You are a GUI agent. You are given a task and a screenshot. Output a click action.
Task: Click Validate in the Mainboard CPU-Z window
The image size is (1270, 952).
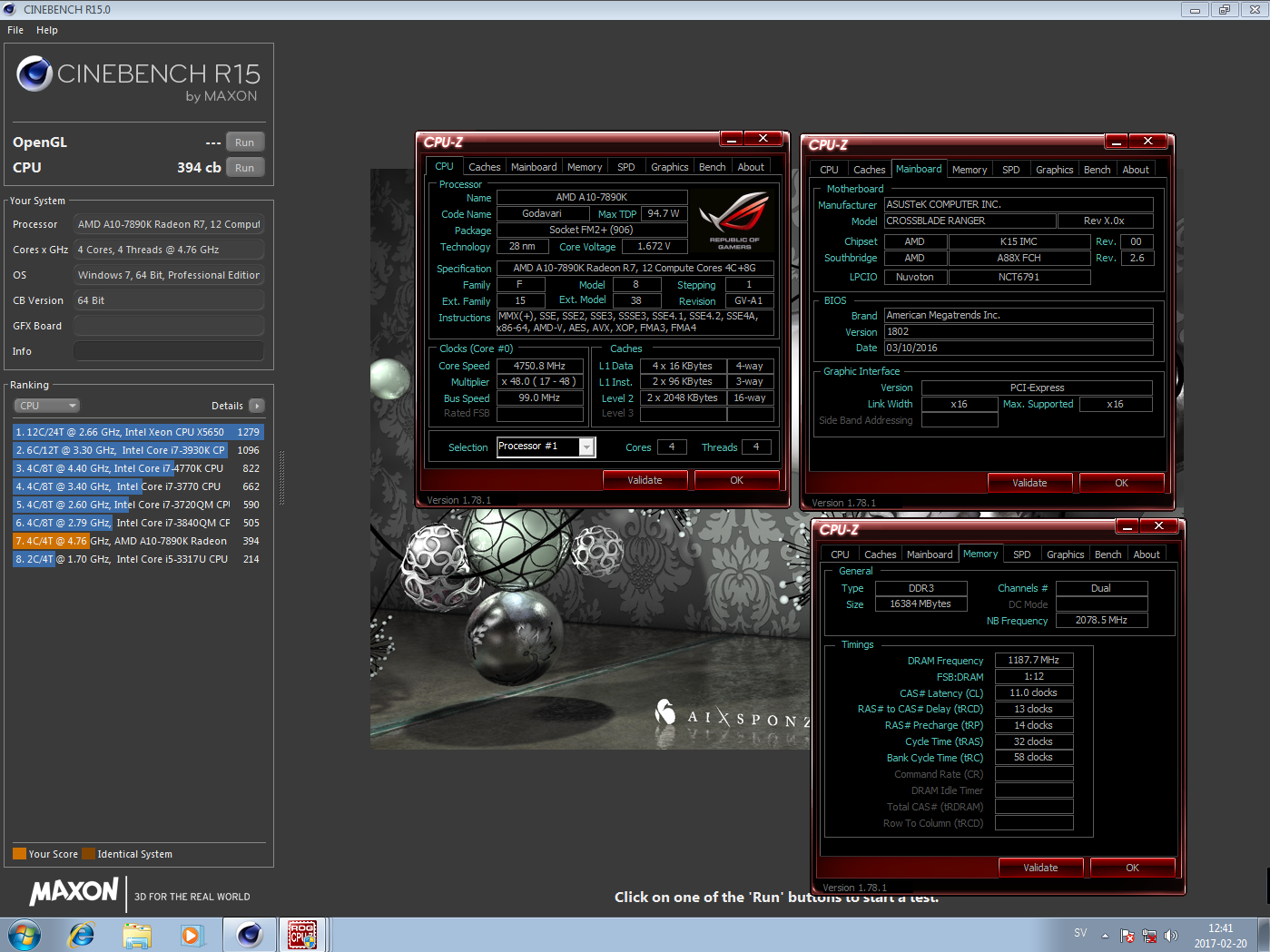coord(1029,483)
